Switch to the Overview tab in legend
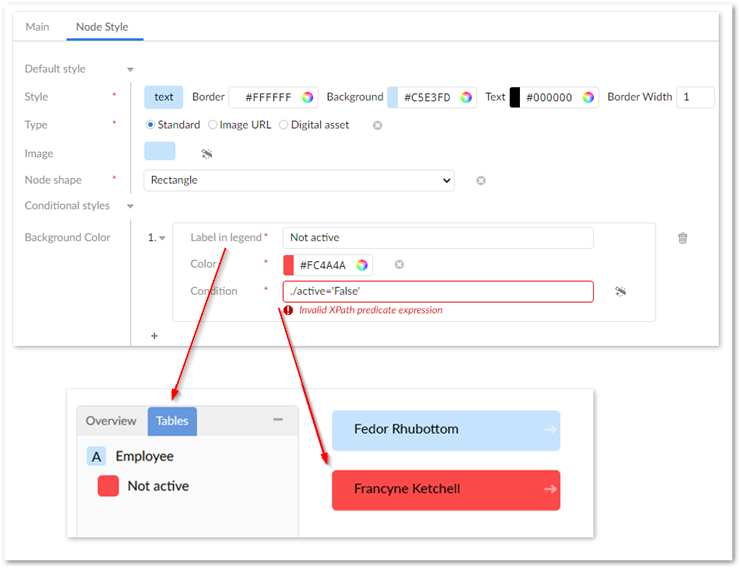This screenshot has width=740, height=568. click(111, 421)
